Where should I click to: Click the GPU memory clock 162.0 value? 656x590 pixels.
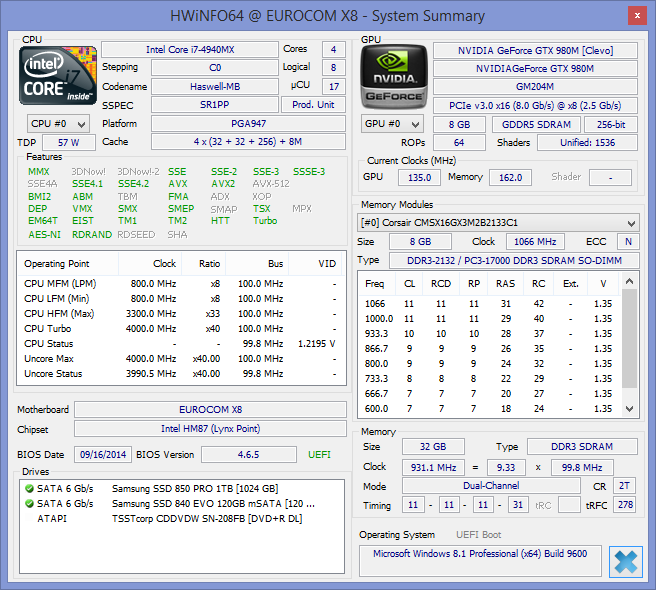(510, 177)
